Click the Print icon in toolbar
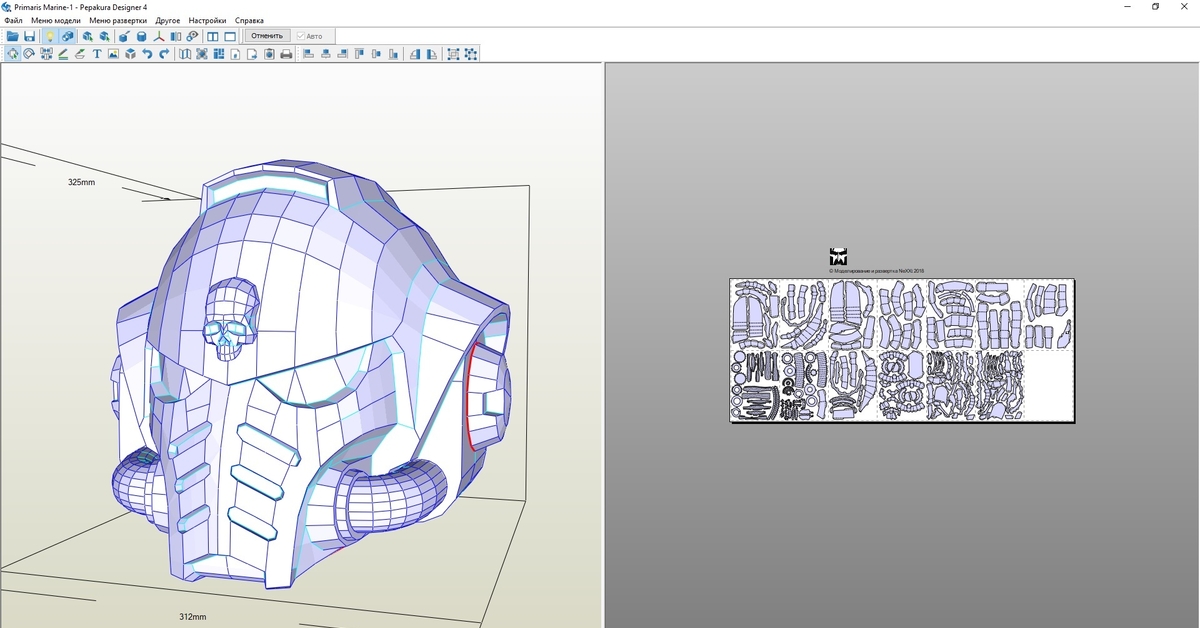Screen dimensions: 1200x628 tap(286, 54)
